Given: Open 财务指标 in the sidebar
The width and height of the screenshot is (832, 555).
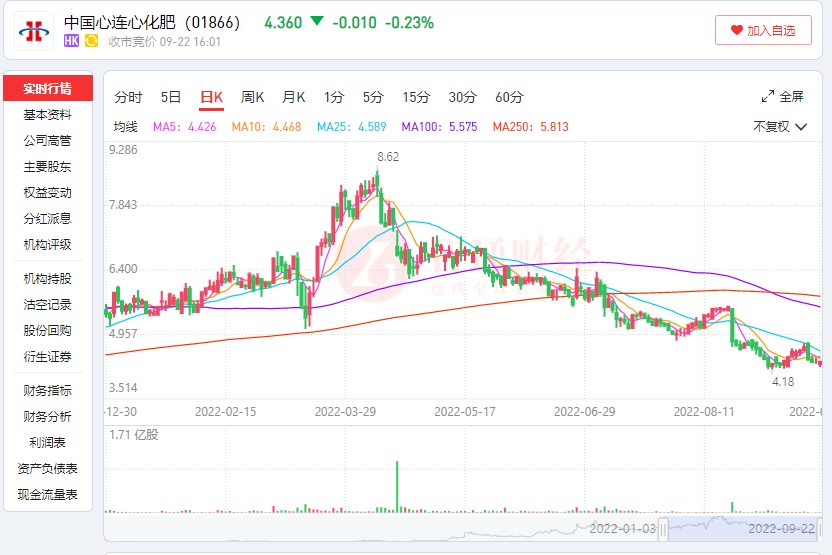Looking at the screenshot, I should point(48,391).
